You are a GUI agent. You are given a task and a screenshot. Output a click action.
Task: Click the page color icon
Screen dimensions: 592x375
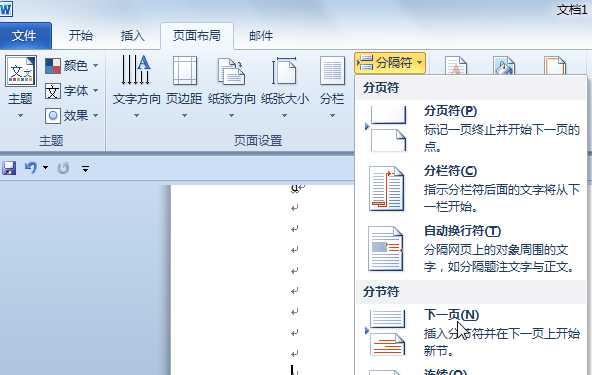tap(504, 65)
